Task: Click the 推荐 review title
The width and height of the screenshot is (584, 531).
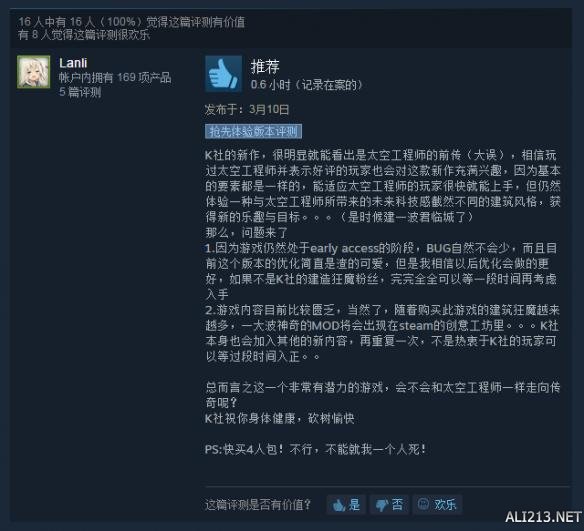Action: point(265,66)
